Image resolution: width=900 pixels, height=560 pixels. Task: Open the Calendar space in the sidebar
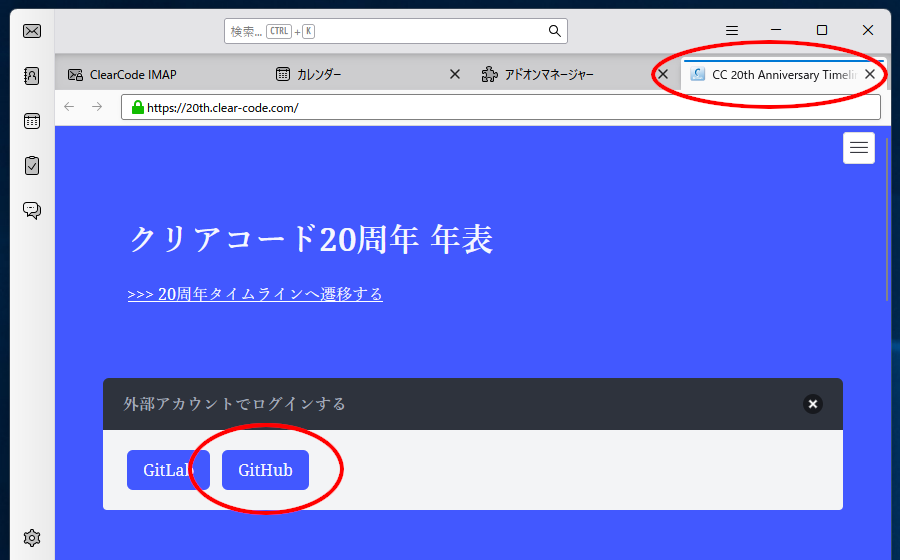coord(32,121)
